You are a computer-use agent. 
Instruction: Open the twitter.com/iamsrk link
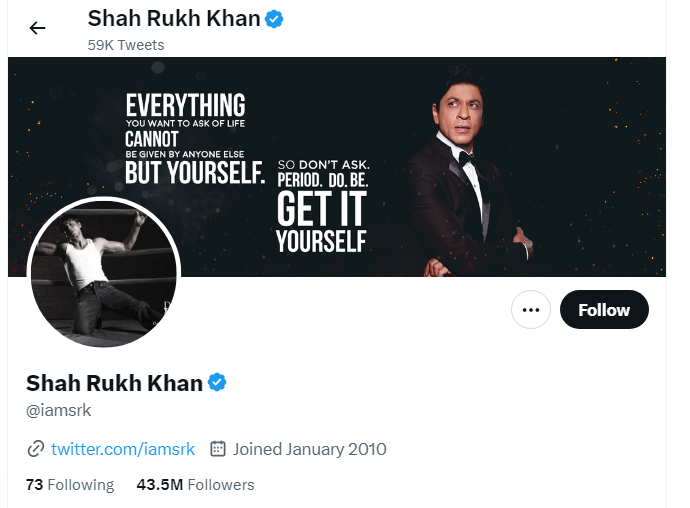point(123,449)
